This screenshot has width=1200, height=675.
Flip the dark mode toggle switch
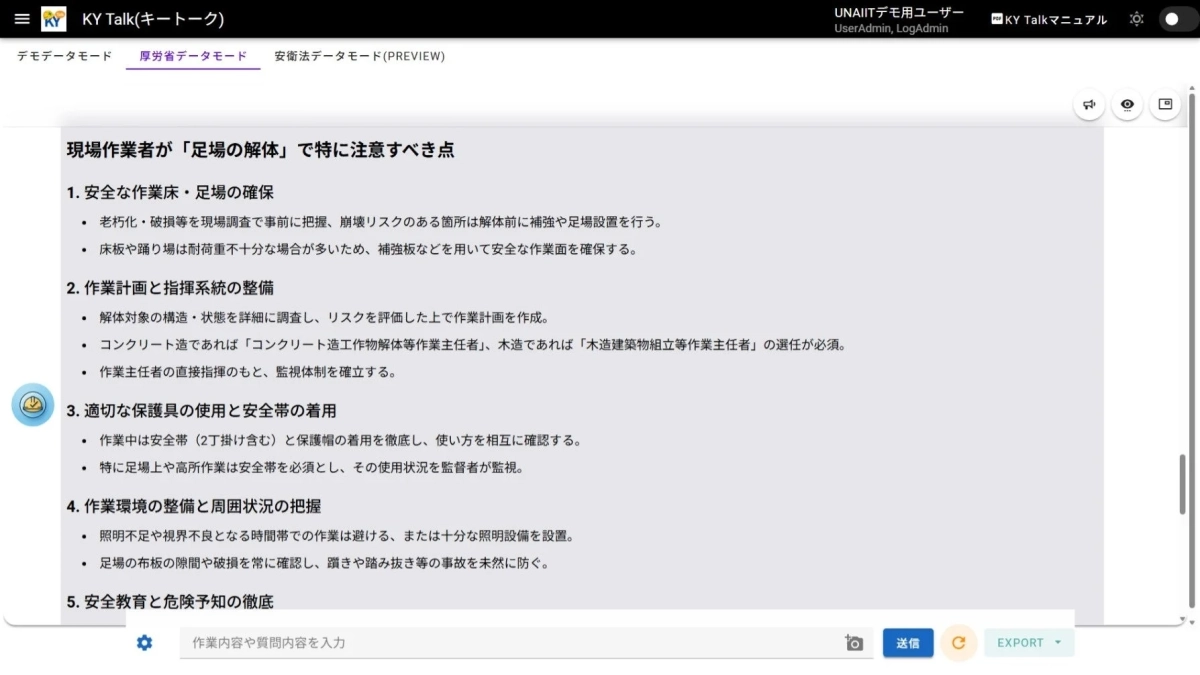coord(1176,18)
